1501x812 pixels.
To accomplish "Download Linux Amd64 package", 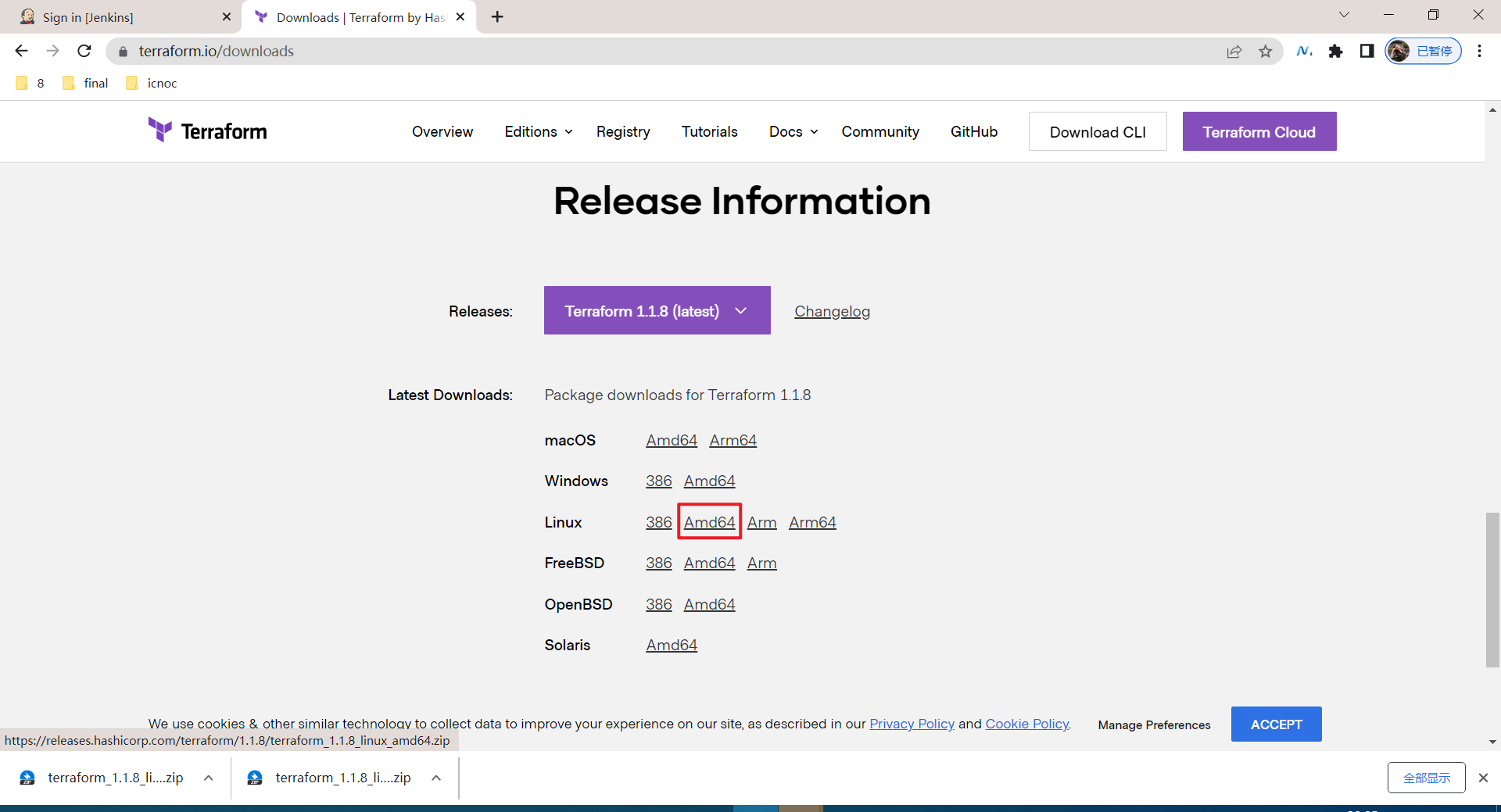I will (x=710, y=522).
